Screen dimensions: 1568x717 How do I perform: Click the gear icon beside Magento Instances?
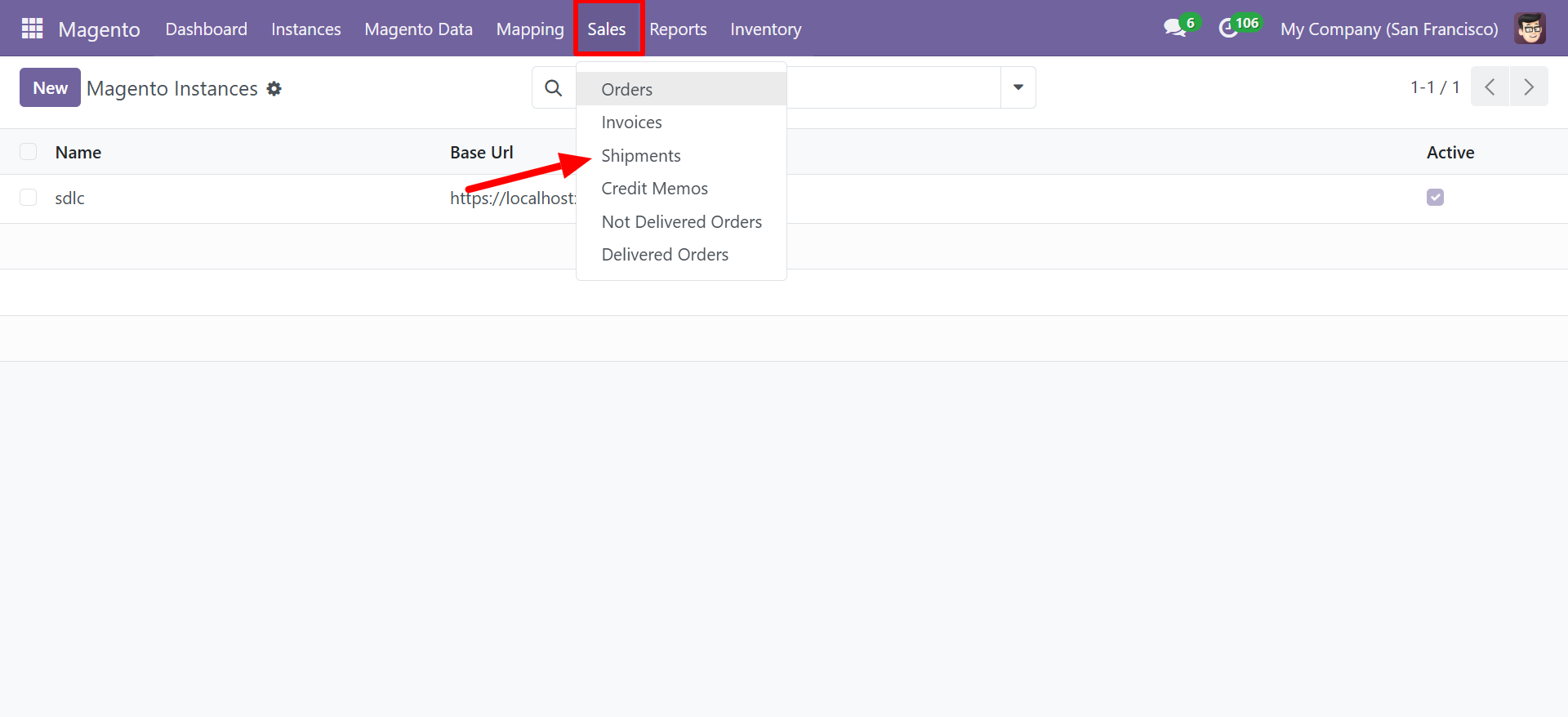[x=274, y=88]
